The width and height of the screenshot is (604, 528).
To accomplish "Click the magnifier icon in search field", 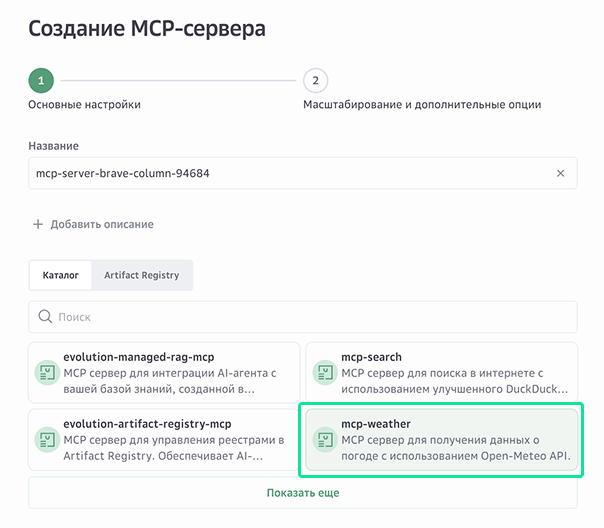I will 45,317.
